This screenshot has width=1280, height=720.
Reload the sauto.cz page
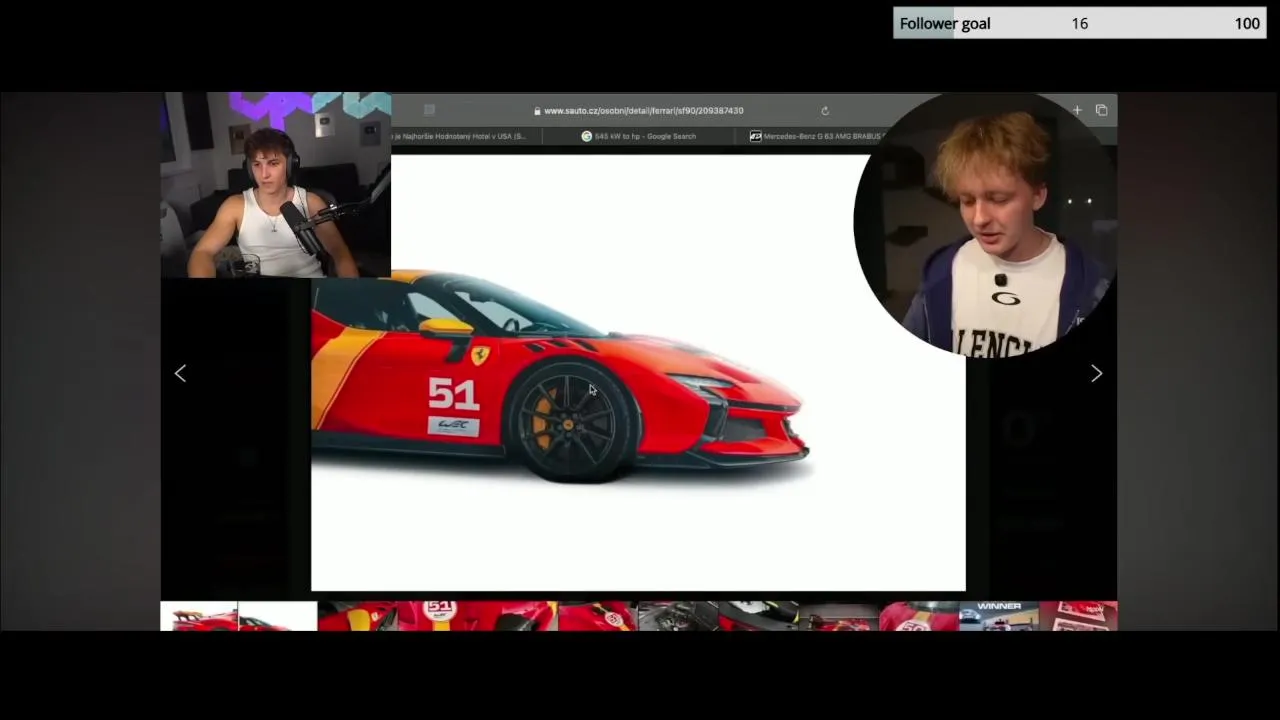[x=825, y=111]
